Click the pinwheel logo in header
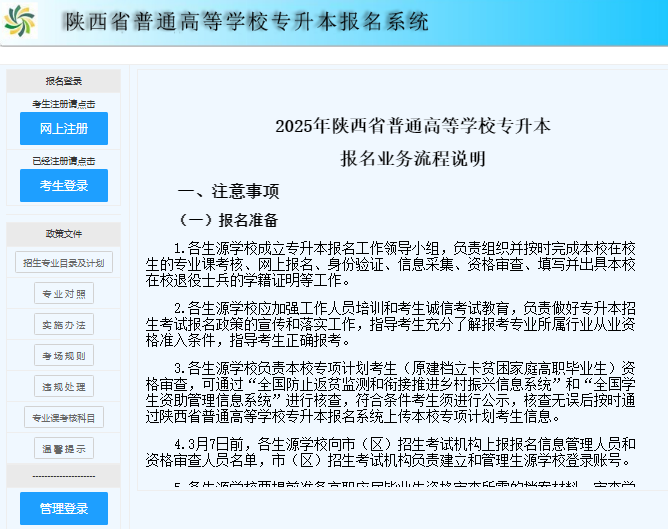 (20, 20)
